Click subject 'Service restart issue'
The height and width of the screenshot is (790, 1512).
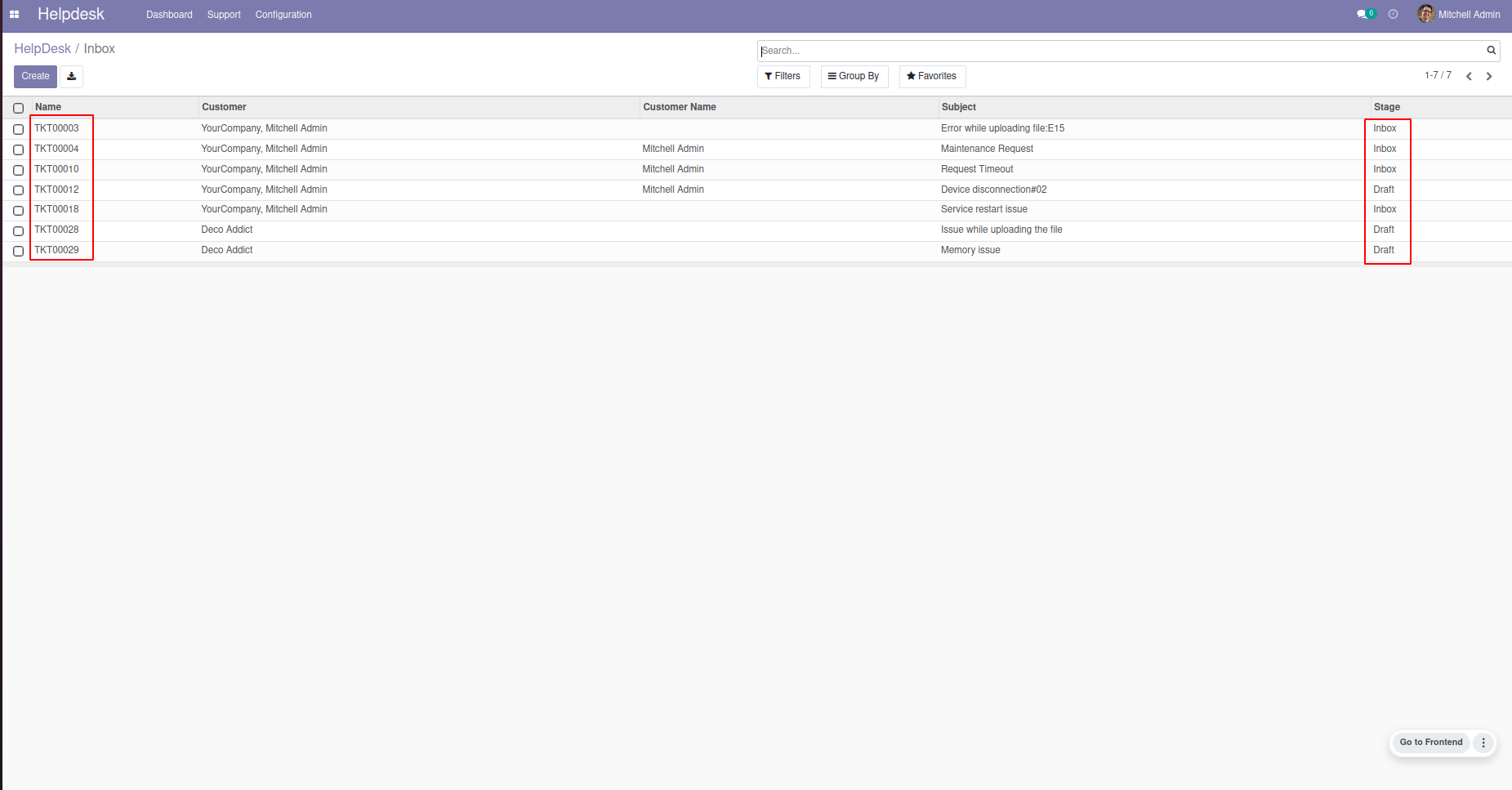click(x=983, y=209)
